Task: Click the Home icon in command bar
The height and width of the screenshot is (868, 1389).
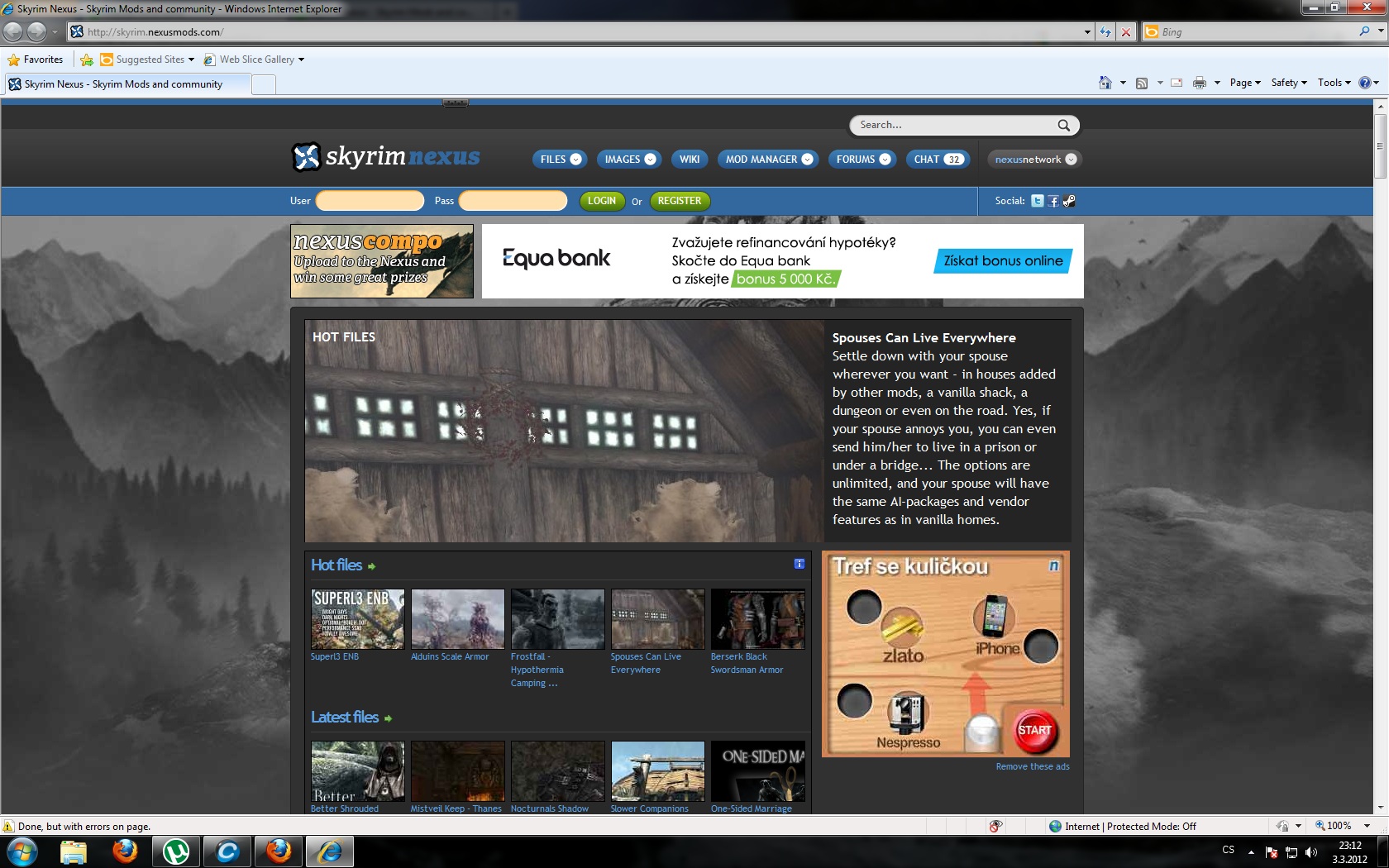Action: (1105, 83)
